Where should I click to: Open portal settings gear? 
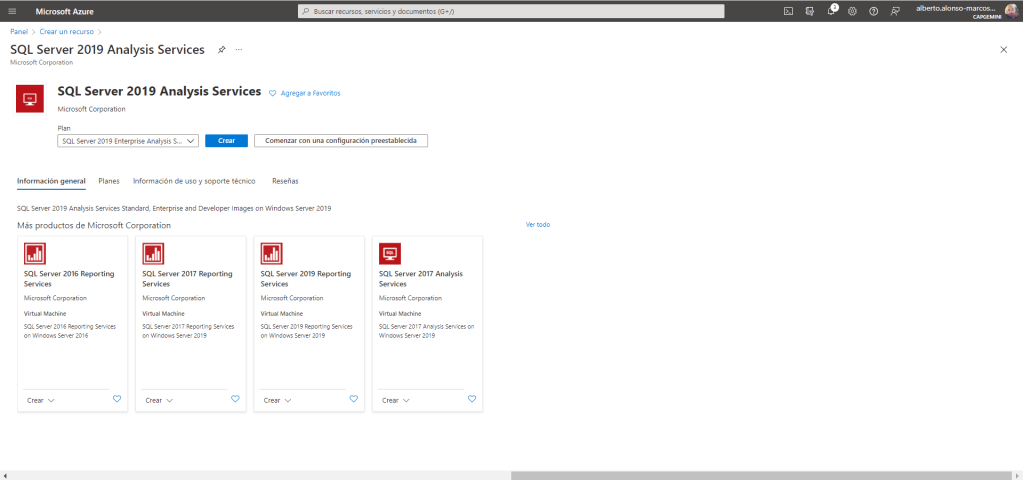coord(852,11)
